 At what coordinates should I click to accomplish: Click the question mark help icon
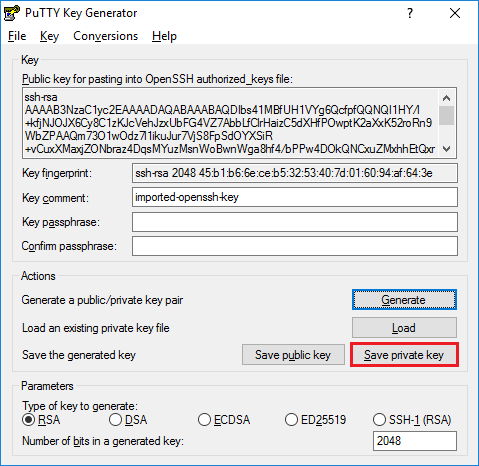410,13
